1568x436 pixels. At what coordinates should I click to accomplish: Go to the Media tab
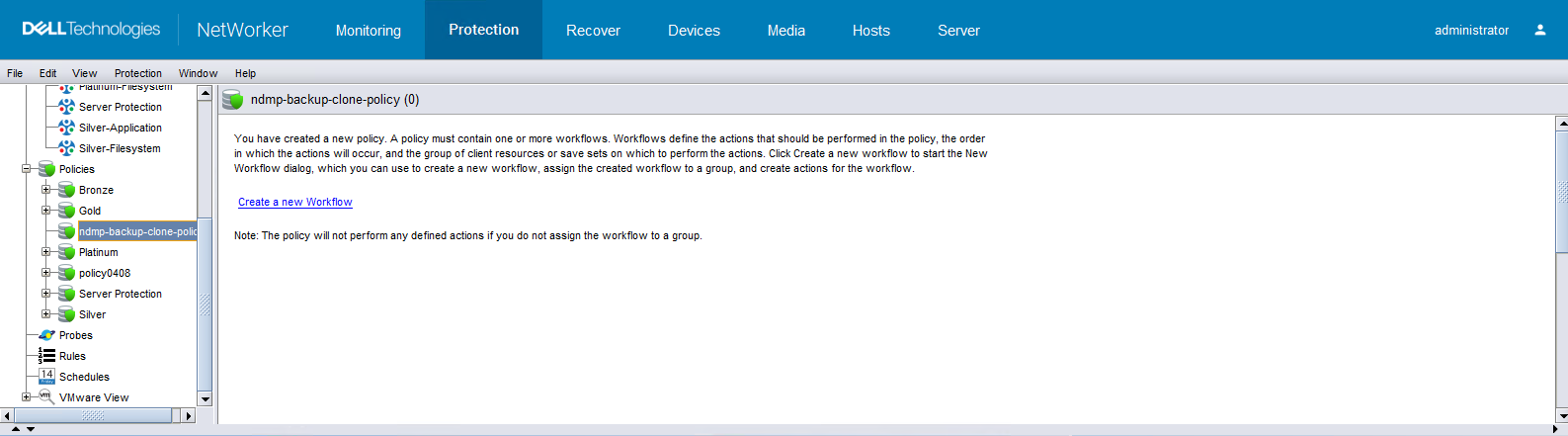(x=785, y=31)
